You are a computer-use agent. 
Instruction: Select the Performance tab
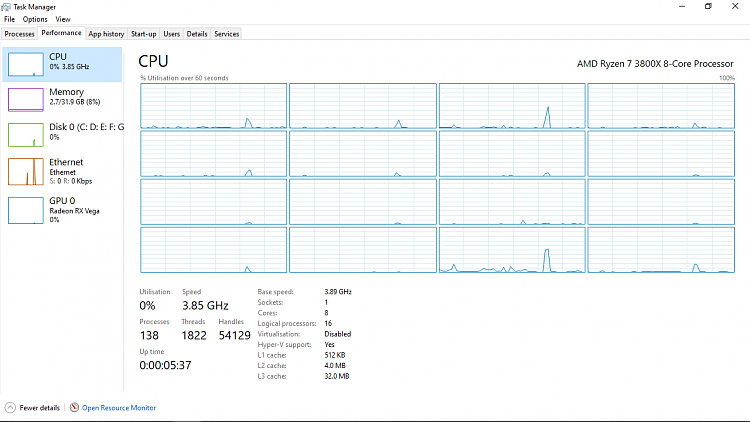(61, 33)
